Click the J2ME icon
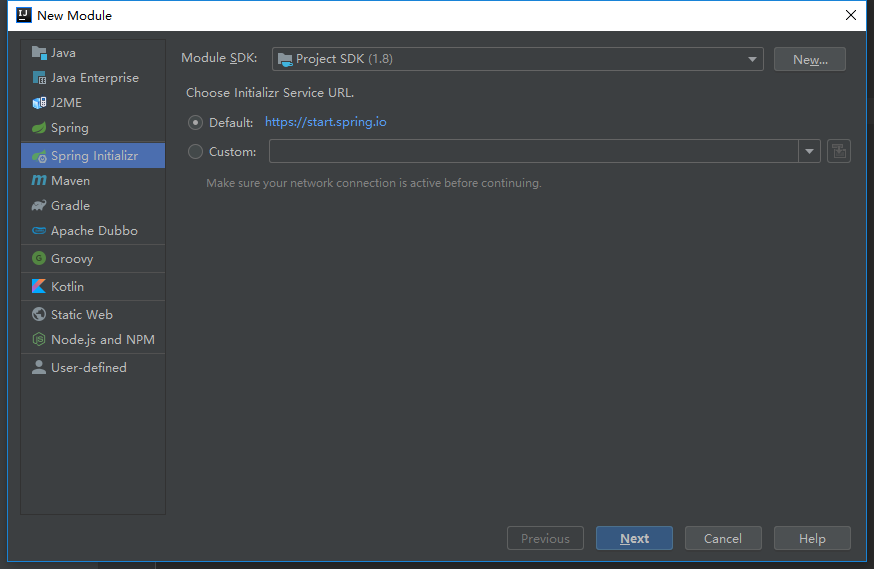This screenshot has width=874, height=569. point(39,103)
